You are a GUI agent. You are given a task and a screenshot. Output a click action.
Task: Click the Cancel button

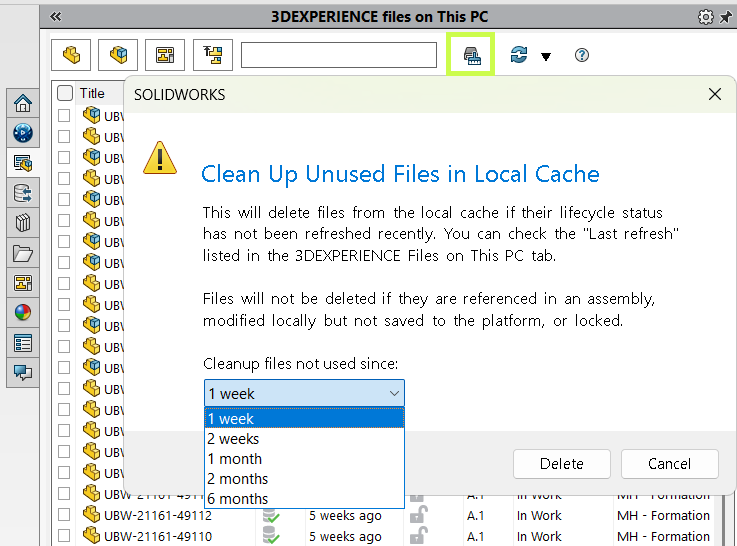(669, 464)
